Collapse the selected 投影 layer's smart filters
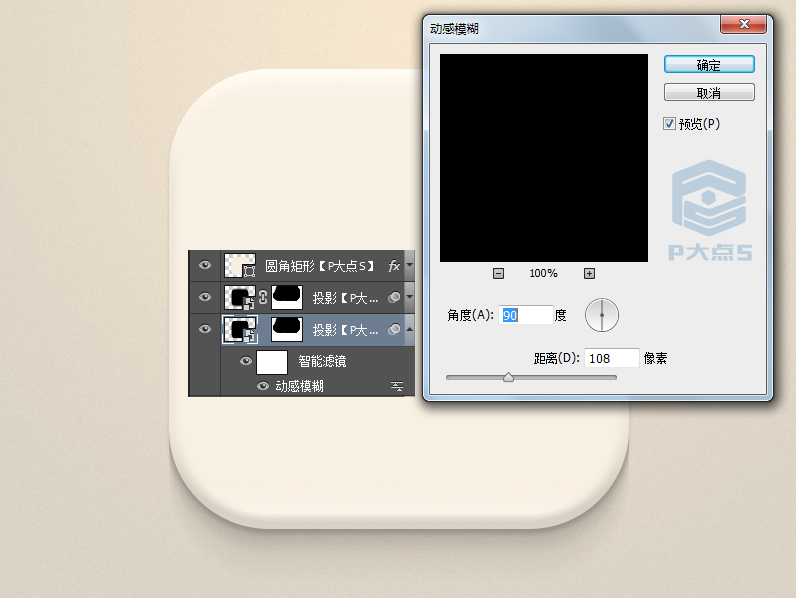Image resolution: width=796 pixels, height=598 pixels. 409,330
